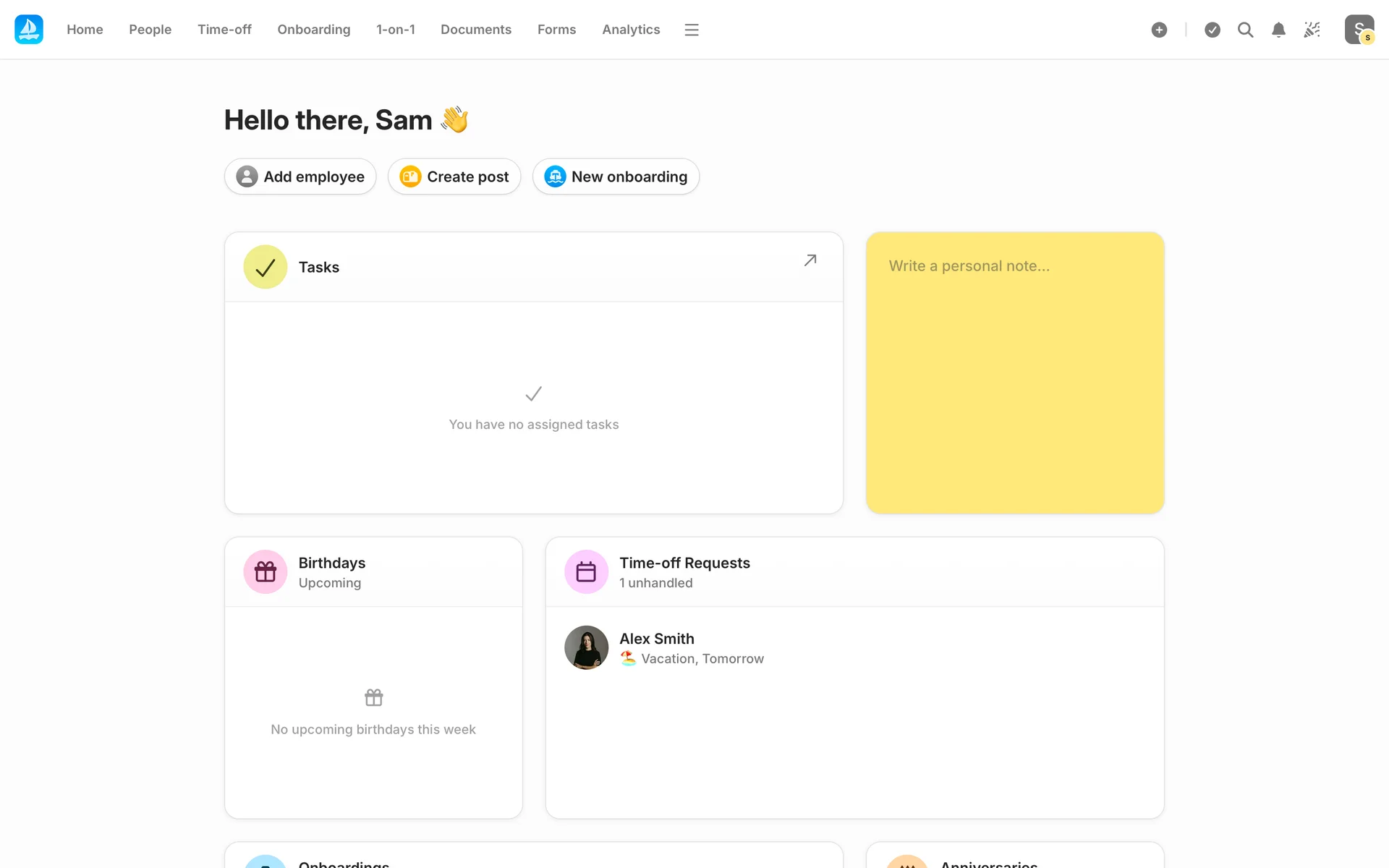Click into the personal note field

coord(1014,373)
